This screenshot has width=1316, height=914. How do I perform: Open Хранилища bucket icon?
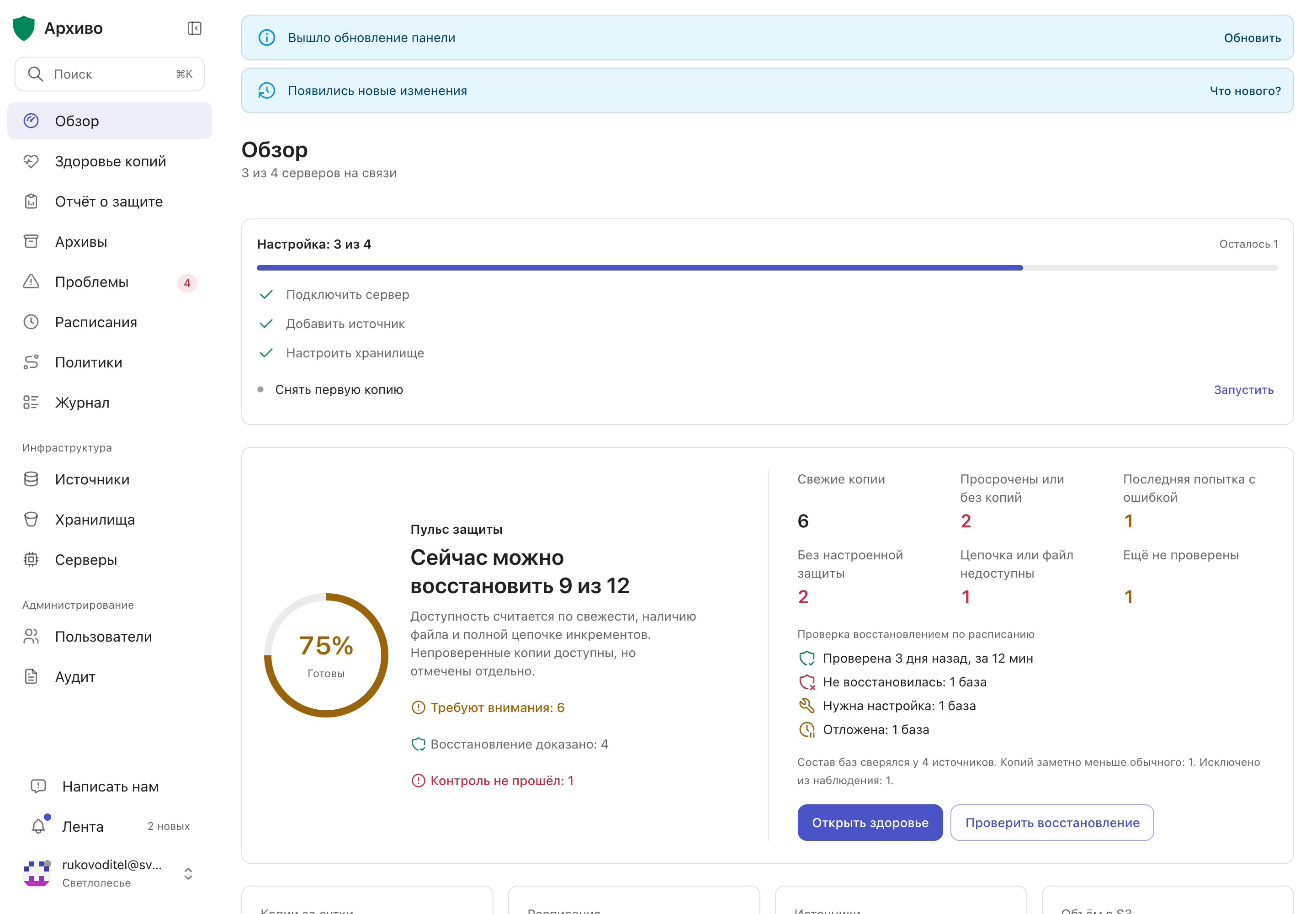pos(31,519)
